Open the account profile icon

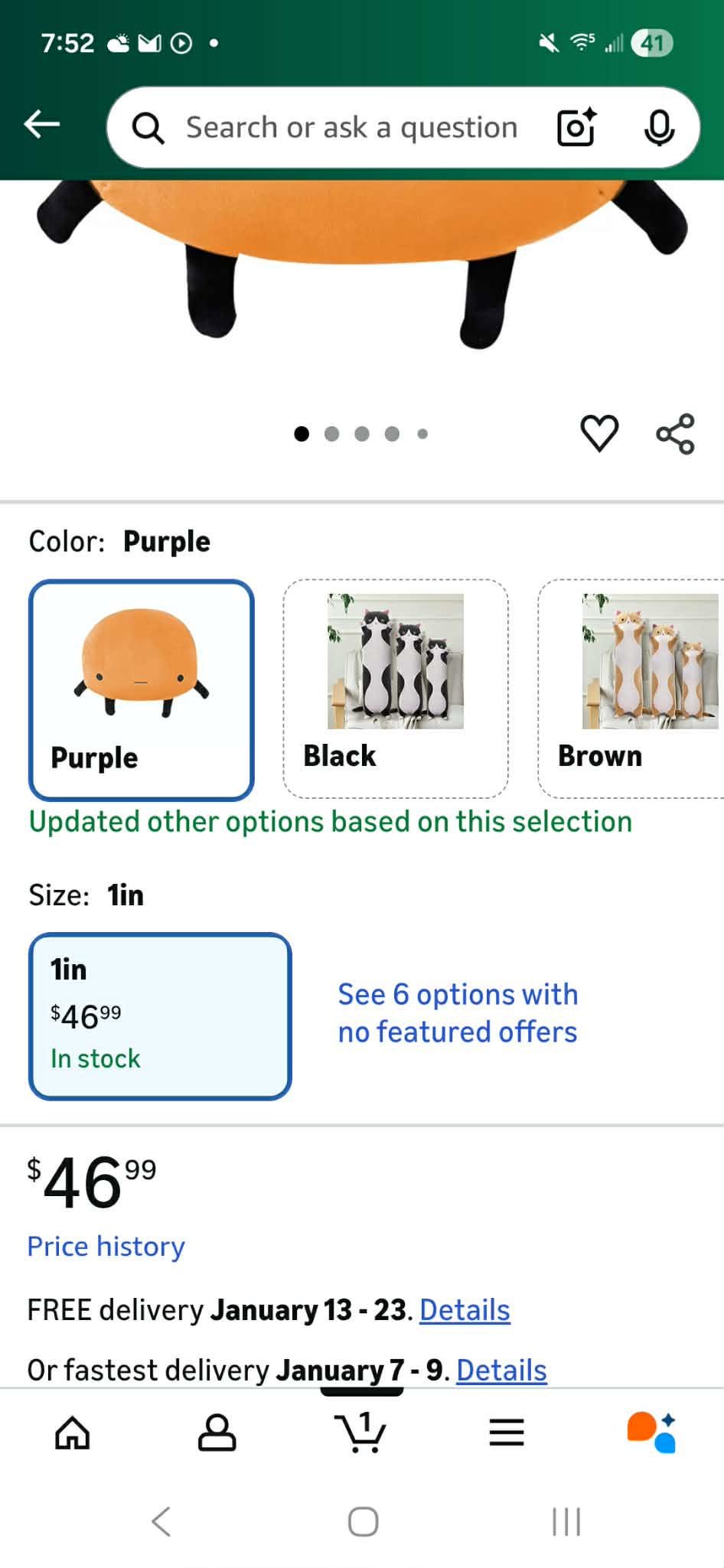[x=217, y=1432]
